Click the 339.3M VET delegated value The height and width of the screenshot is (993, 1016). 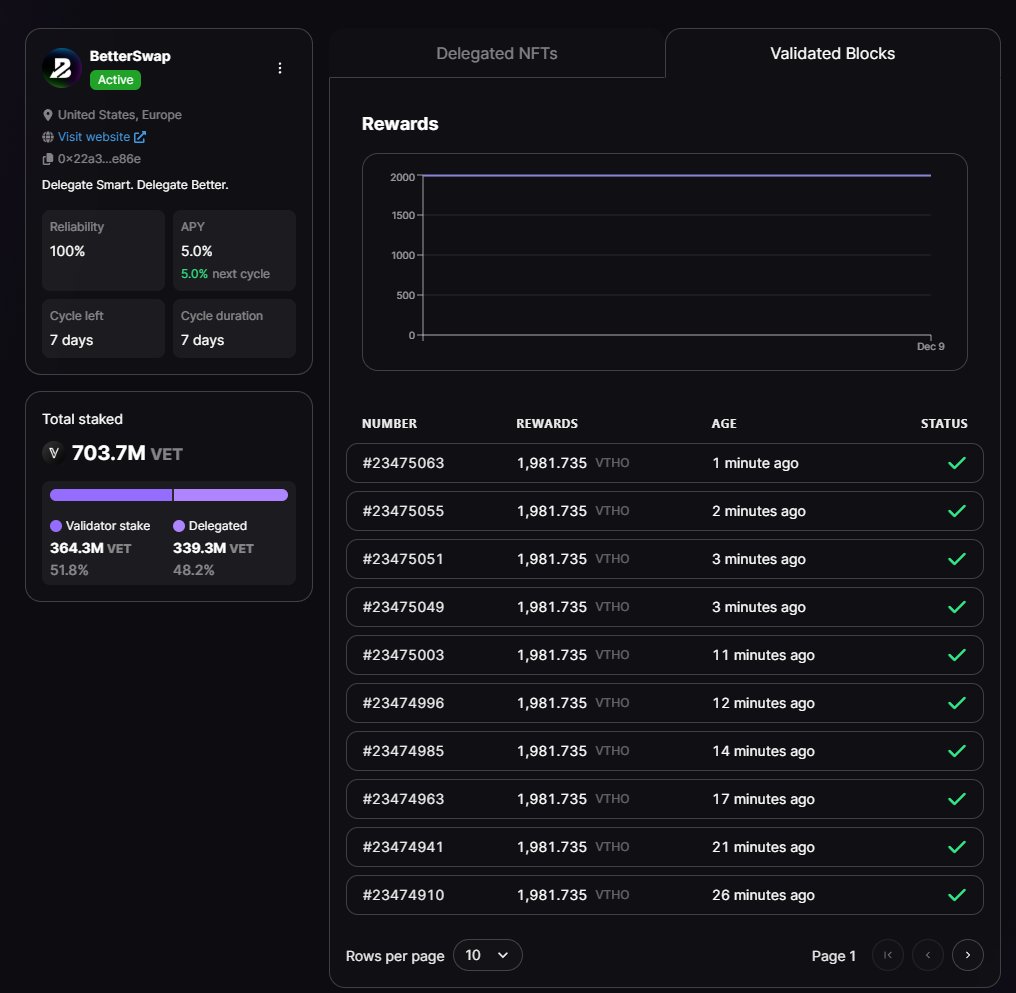(213, 548)
